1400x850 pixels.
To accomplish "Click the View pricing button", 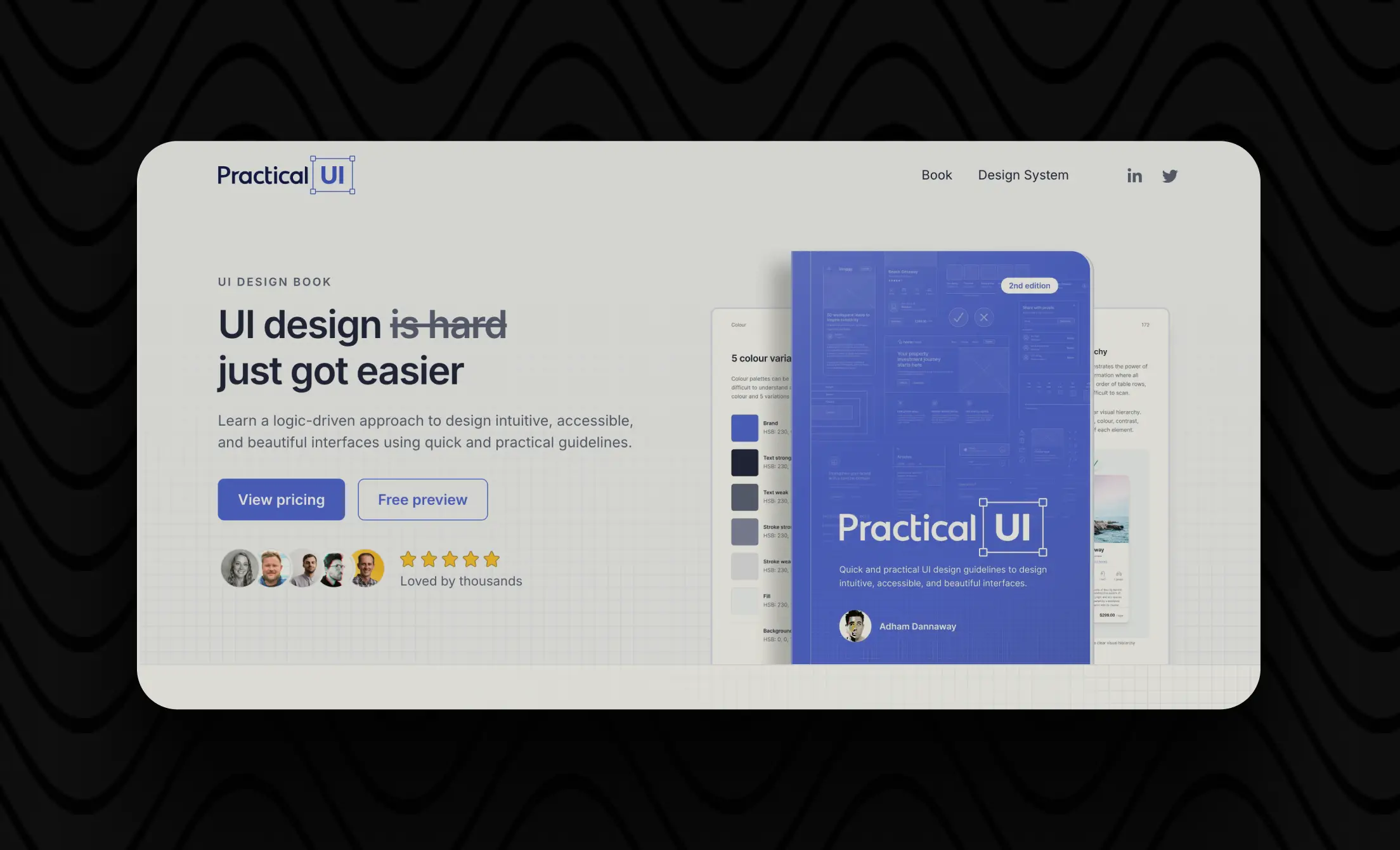I will point(281,499).
